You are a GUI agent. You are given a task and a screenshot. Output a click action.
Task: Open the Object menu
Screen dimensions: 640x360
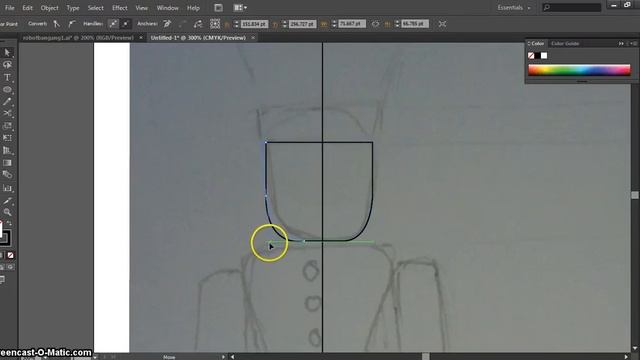point(49,8)
